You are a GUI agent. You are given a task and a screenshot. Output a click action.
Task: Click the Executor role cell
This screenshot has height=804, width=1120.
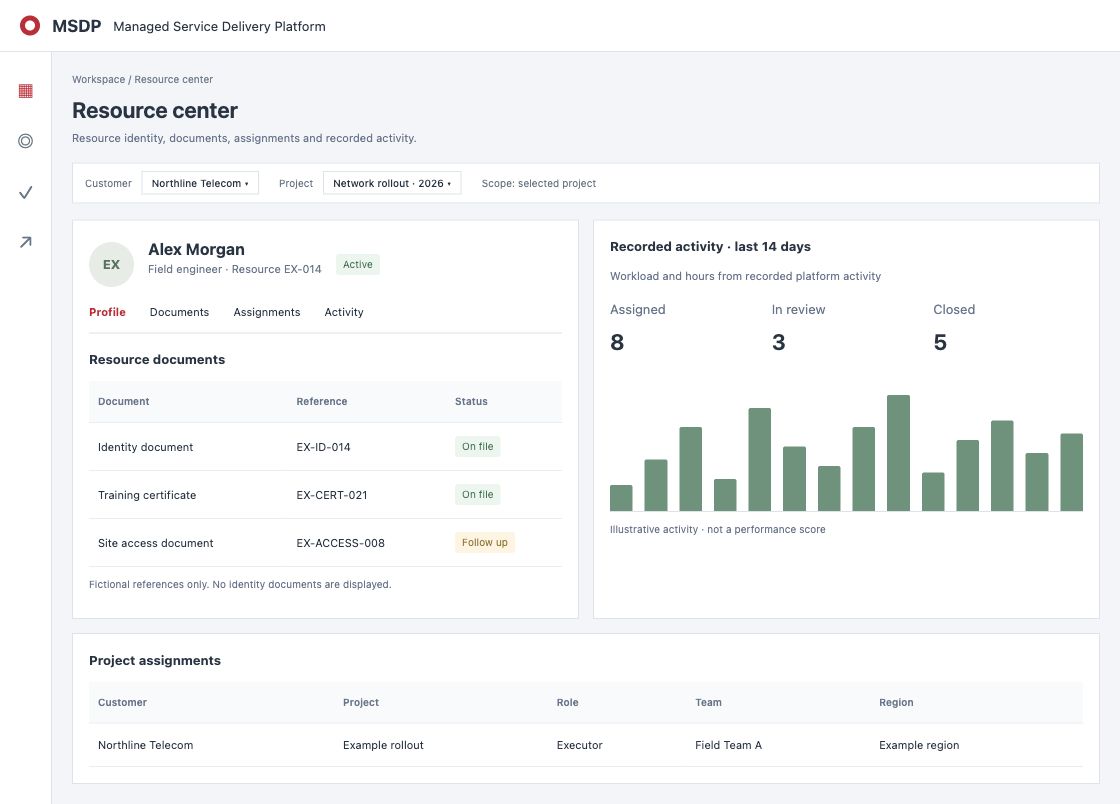coord(579,745)
